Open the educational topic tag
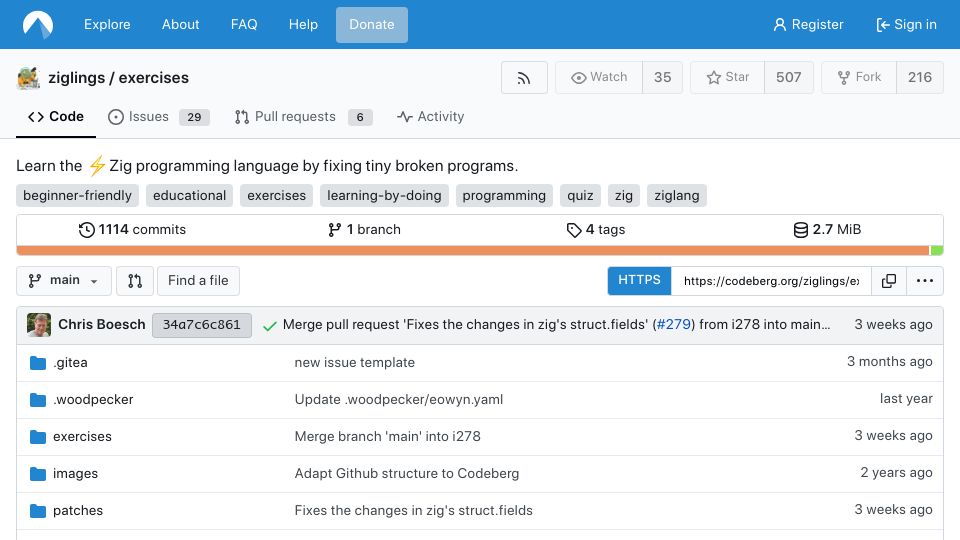 [x=189, y=196]
